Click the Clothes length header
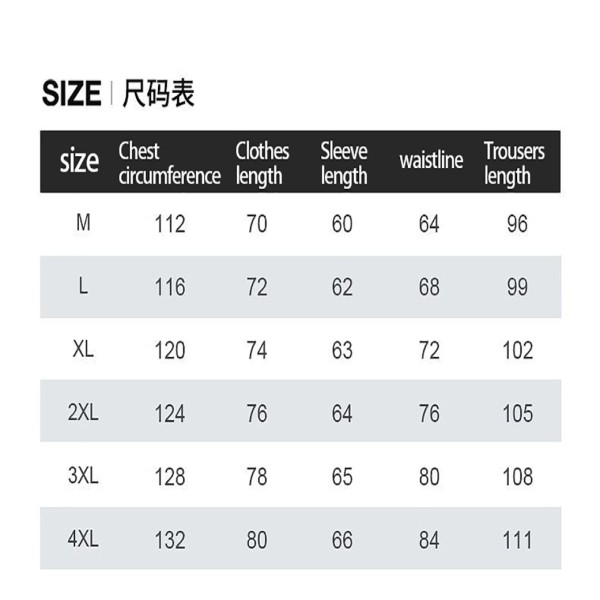The height and width of the screenshot is (600, 600). (x=262, y=163)
